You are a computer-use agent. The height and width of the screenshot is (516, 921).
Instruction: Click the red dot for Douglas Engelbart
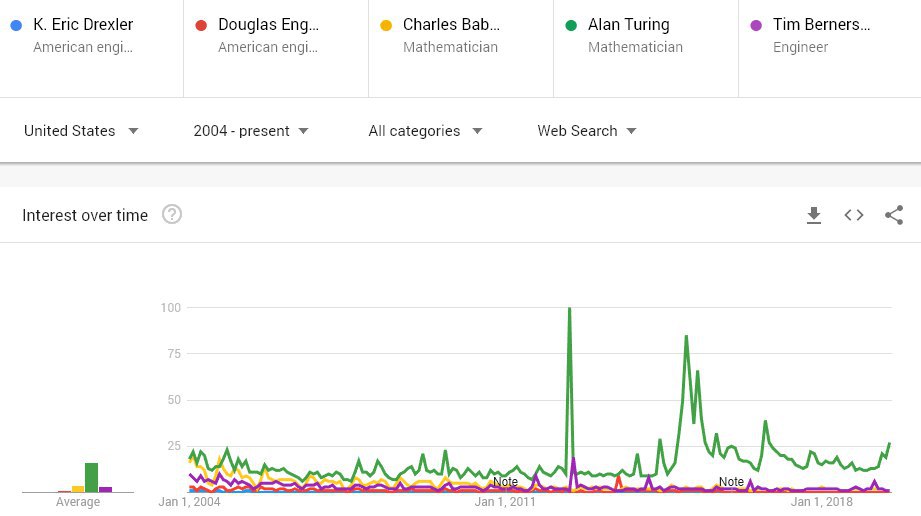[201, 25]
